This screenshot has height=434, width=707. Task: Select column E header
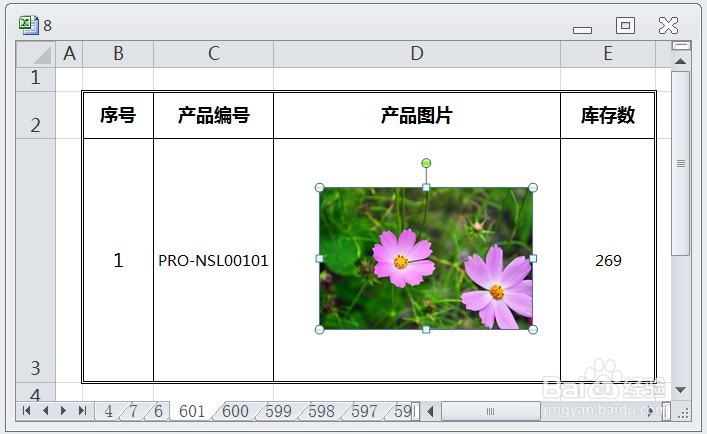[x=608, y=54]
